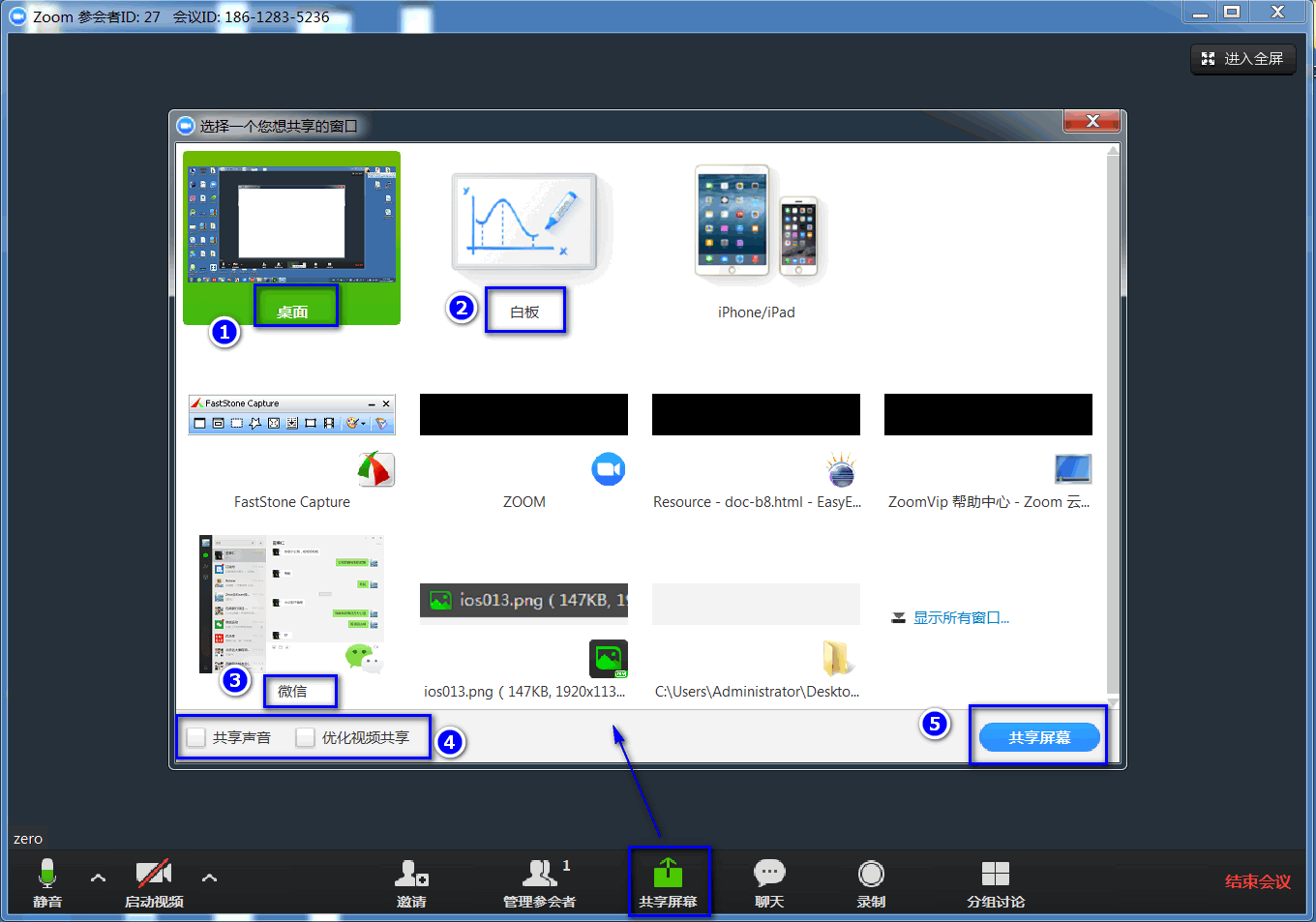The height and width of the screenshot is (922, 1316).
Task: Click the ZOOM camera app icon
Action: tap(608, 469)
